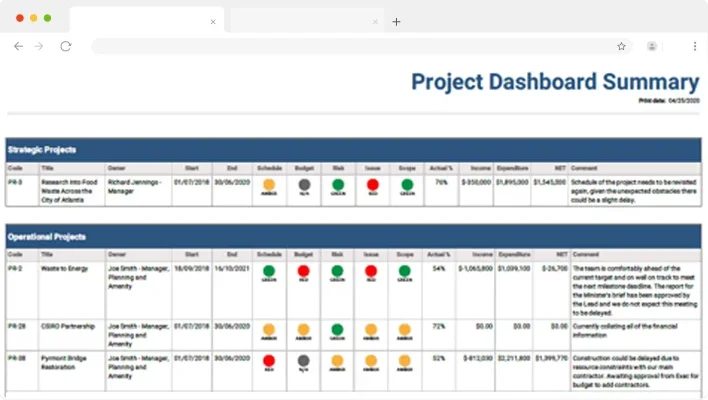Close the first browser tab
Screen dimensions: 708x400
click(x=212, y=21)
